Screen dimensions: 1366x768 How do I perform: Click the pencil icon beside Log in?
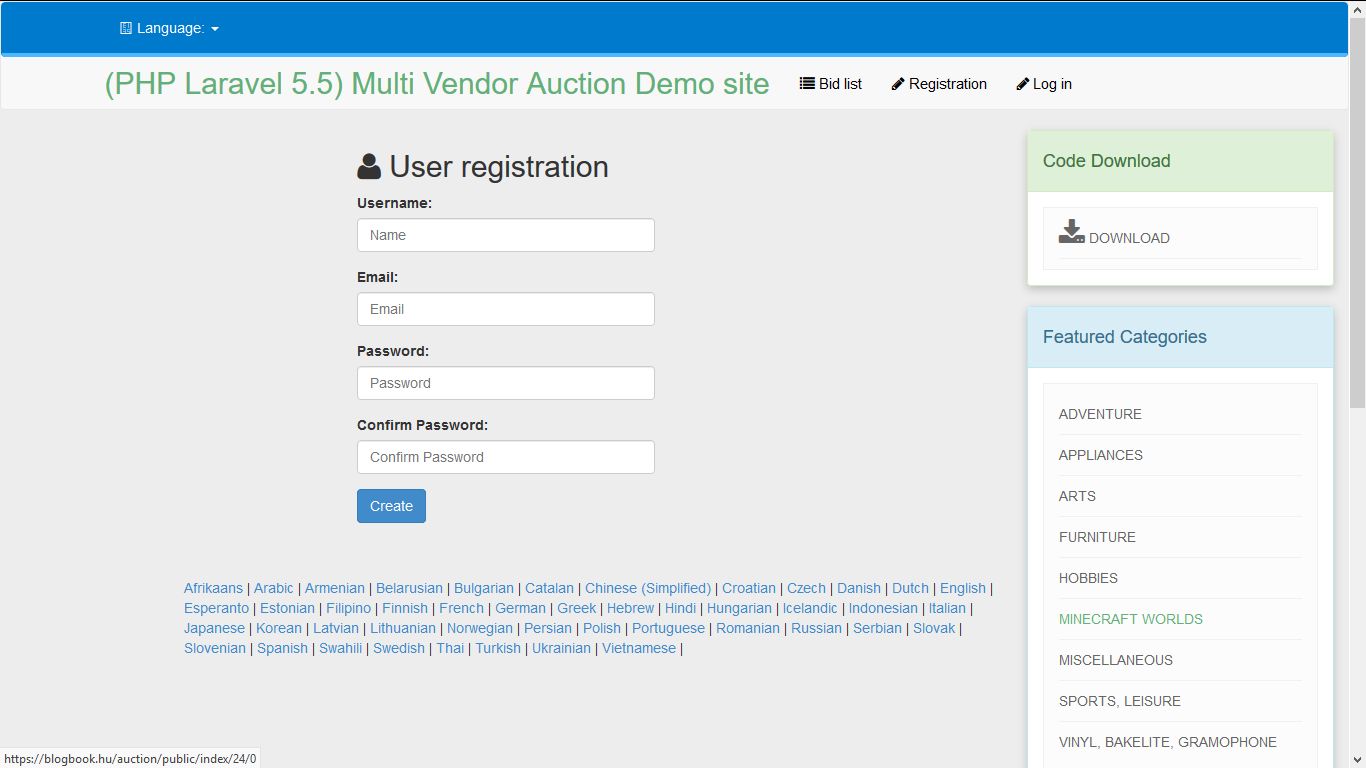coord(1022,84)
